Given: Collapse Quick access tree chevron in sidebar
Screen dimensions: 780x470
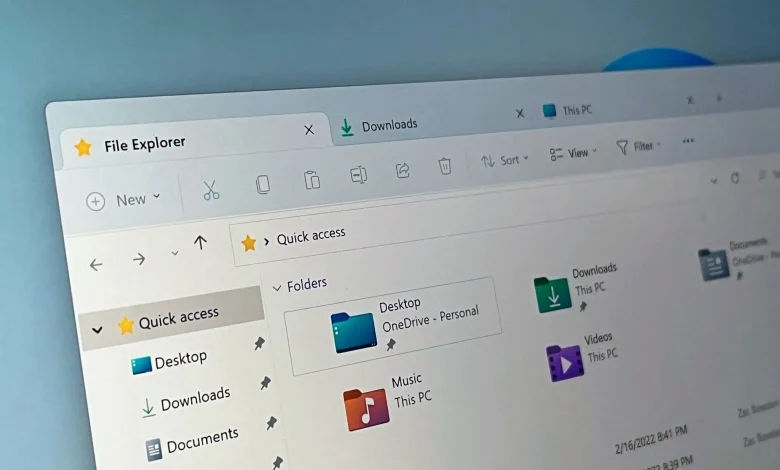Looking at the screenshot, I should pyautogui.click(x=98, y=329).
